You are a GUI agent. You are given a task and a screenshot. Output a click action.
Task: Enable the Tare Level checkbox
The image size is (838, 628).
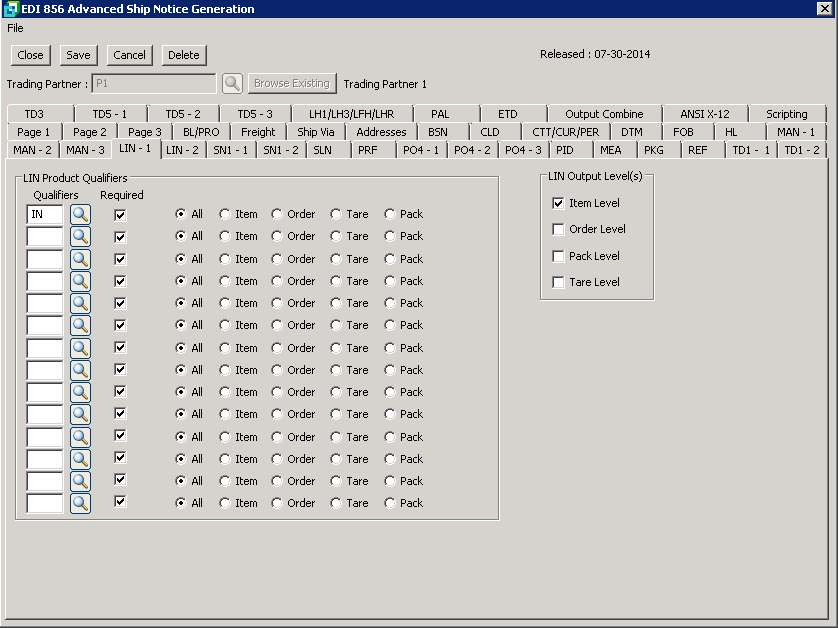558,283
